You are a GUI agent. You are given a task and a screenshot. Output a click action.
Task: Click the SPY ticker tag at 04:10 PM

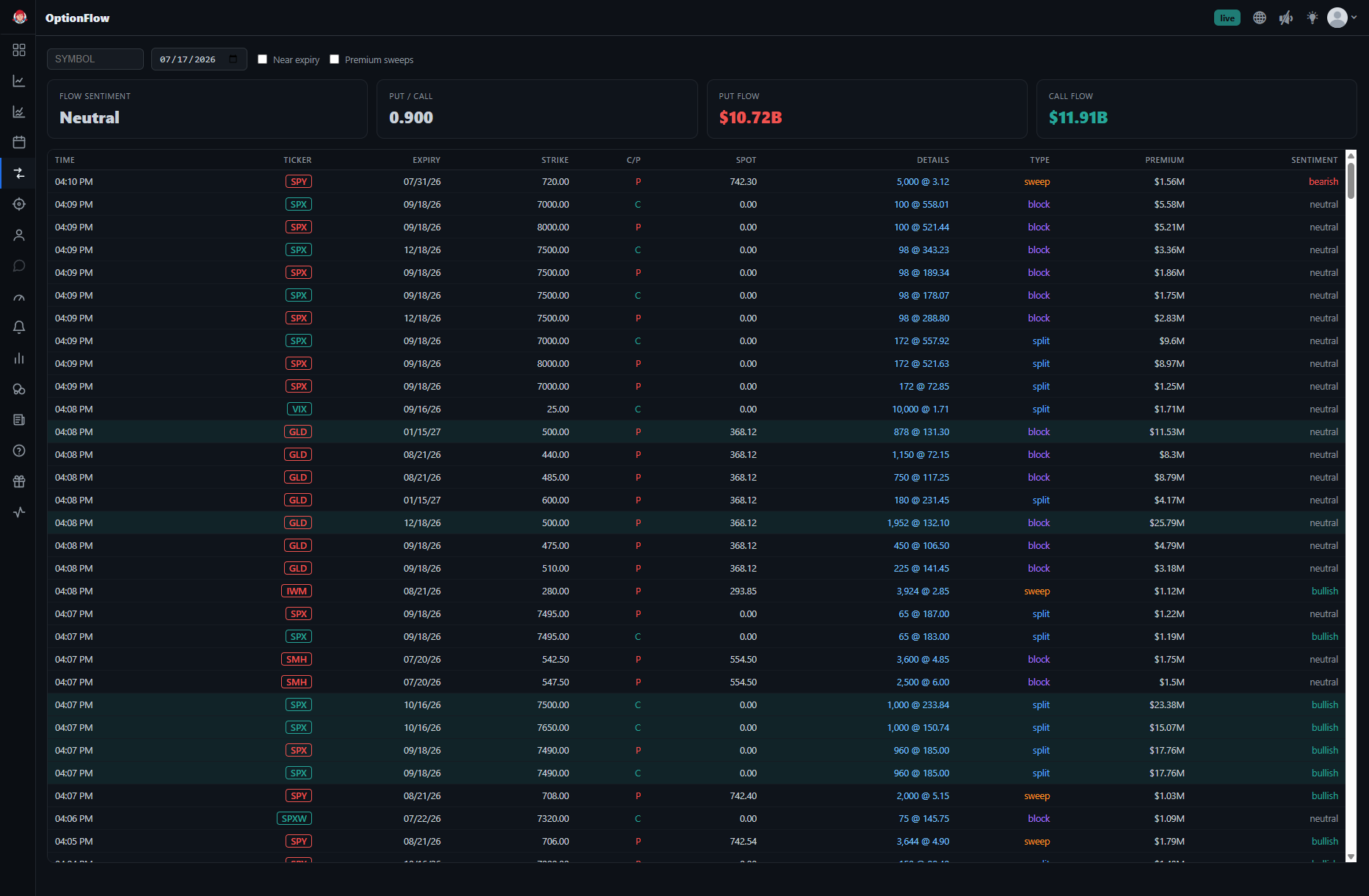(299, 181)
